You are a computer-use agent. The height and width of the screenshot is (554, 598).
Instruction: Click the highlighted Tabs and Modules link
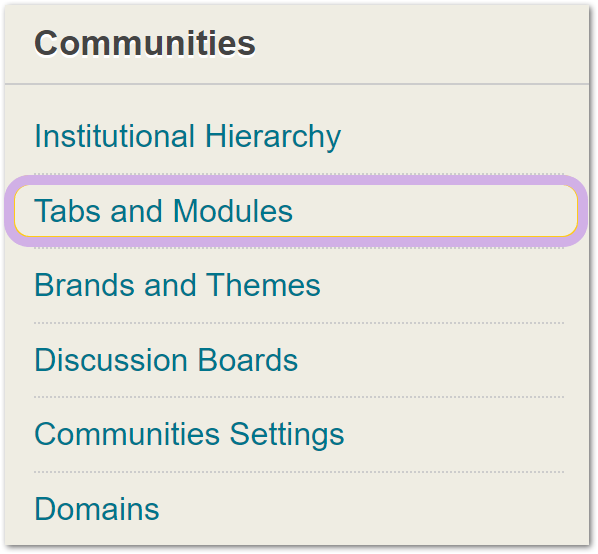163,211
